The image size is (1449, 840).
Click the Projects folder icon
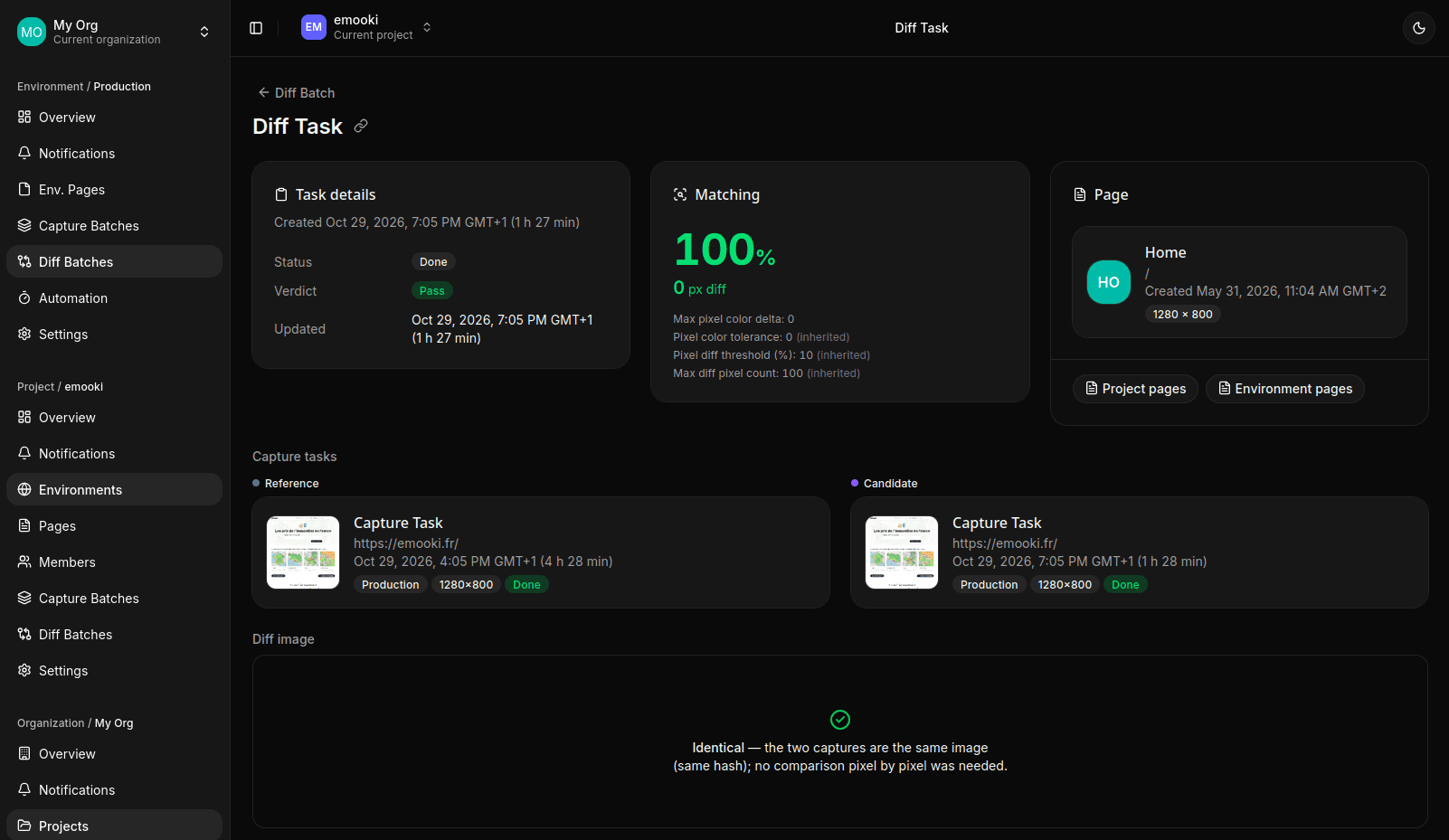tap(24, 826)
